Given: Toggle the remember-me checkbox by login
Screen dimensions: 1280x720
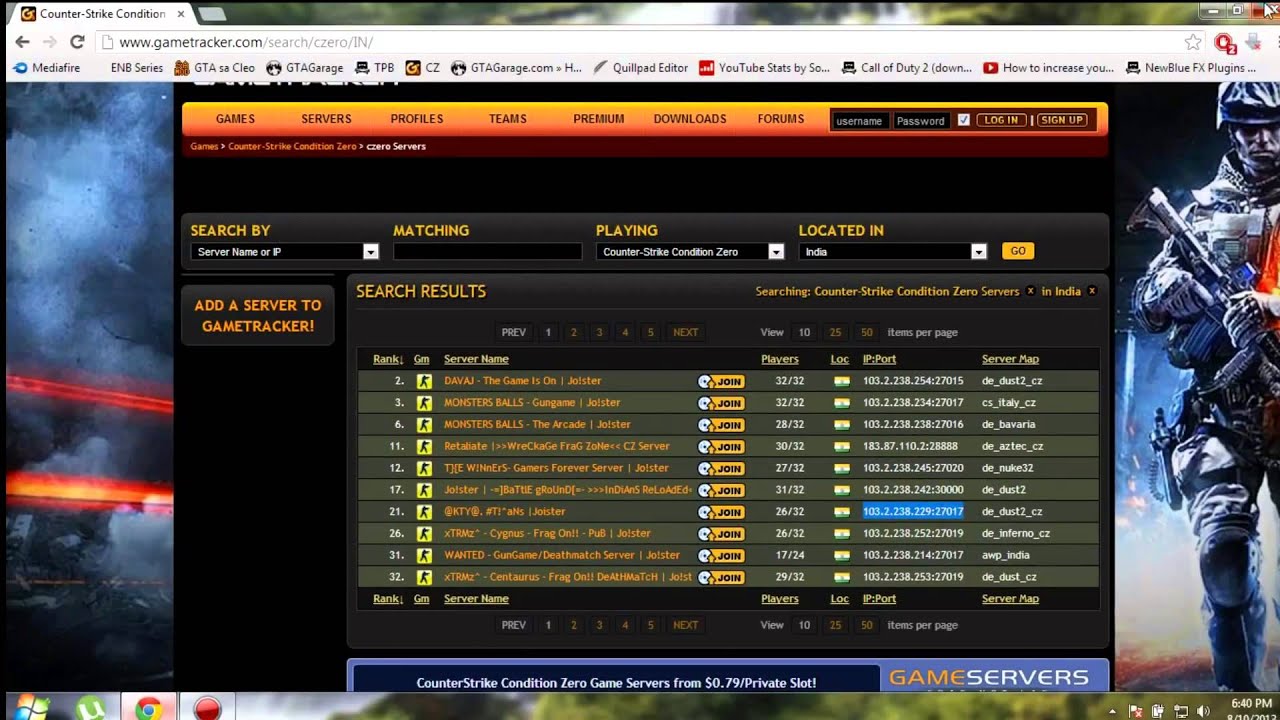Looking at the screenshot, I should pos(963,120).
